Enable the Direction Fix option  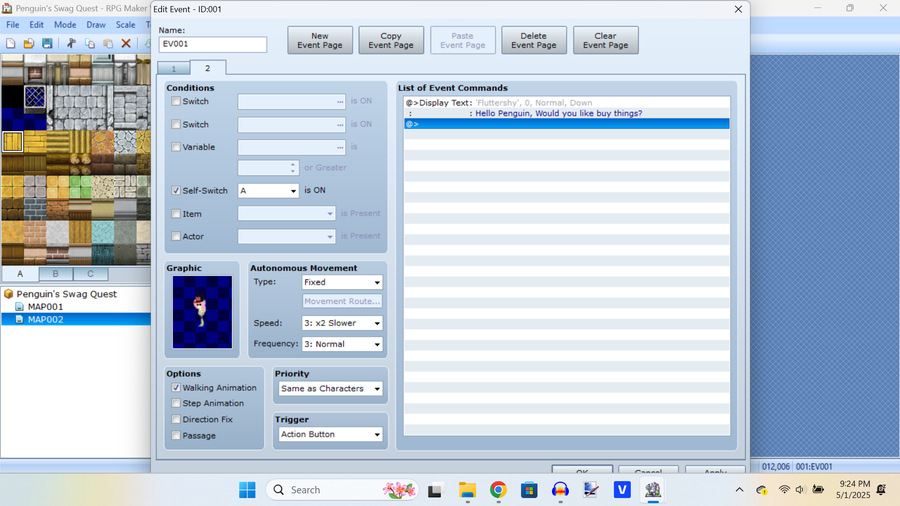176,419
